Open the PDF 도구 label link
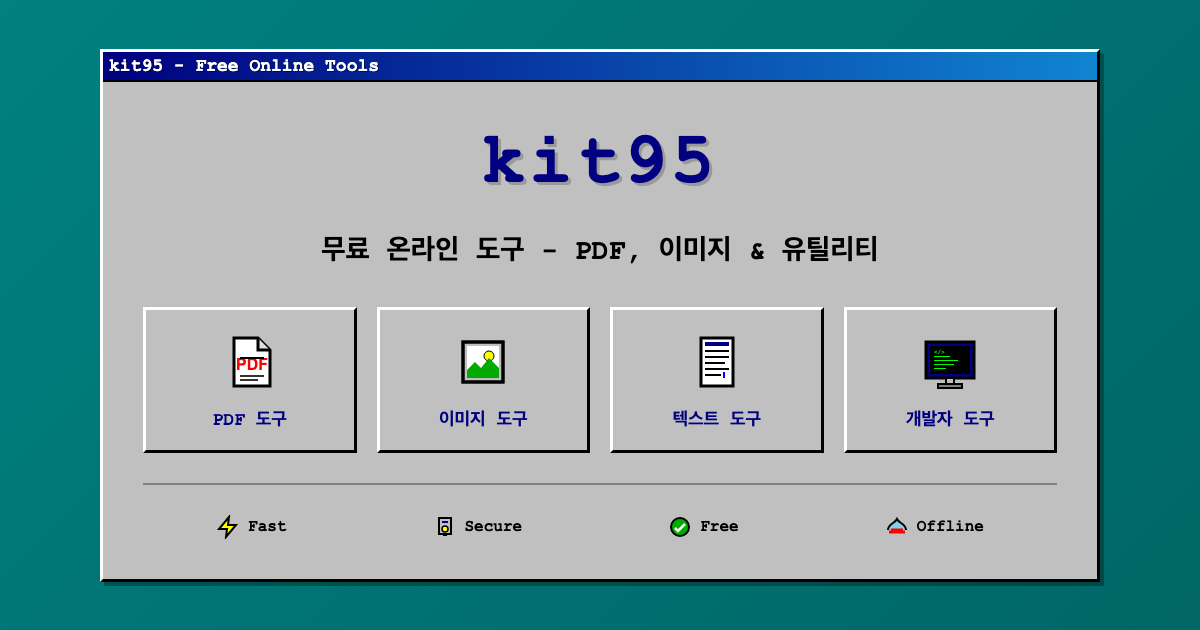Image resolution: width=1200 pixels, height=630 pixels. [250, 419]
